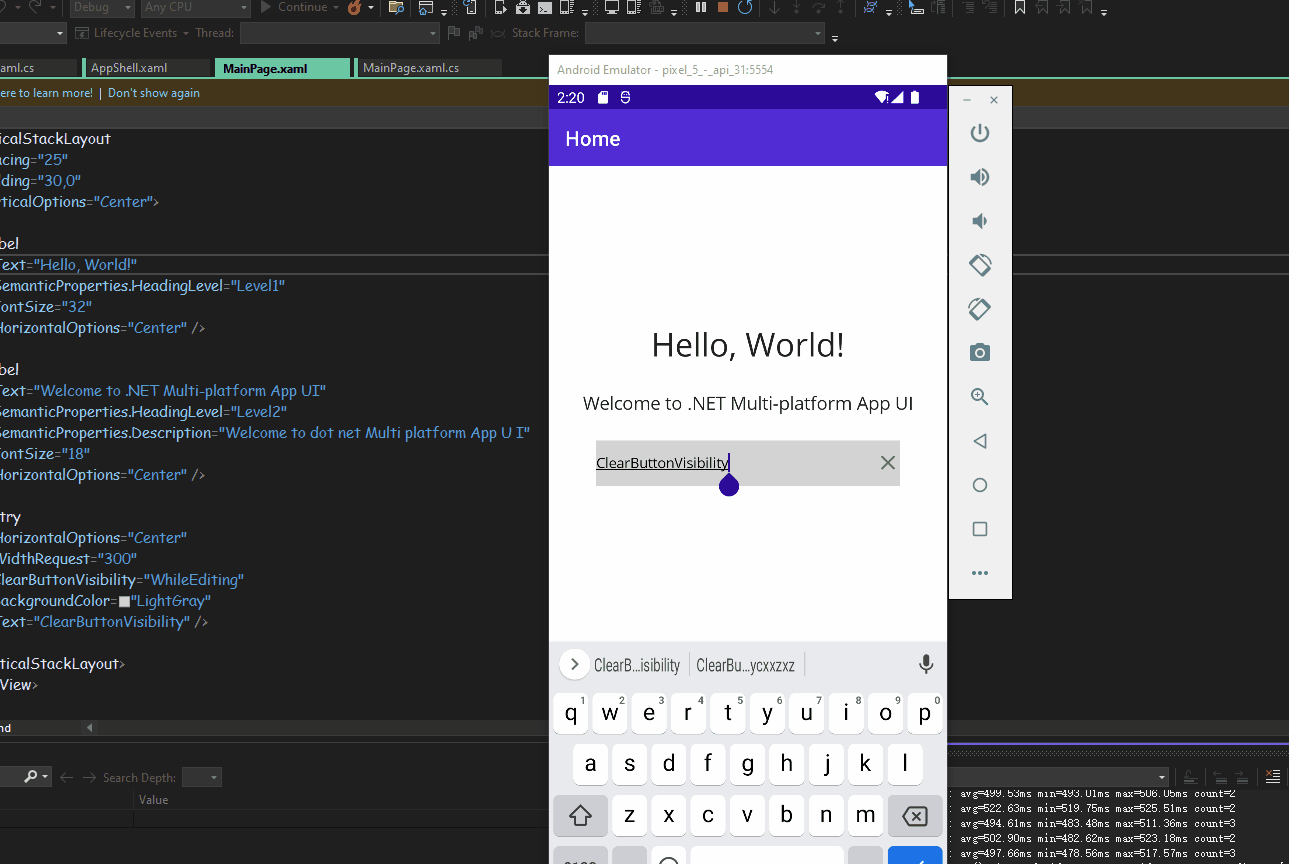The image size is (1289, 864).
Task: Tap the keyboard backspace key
Action: click(914, 816)
